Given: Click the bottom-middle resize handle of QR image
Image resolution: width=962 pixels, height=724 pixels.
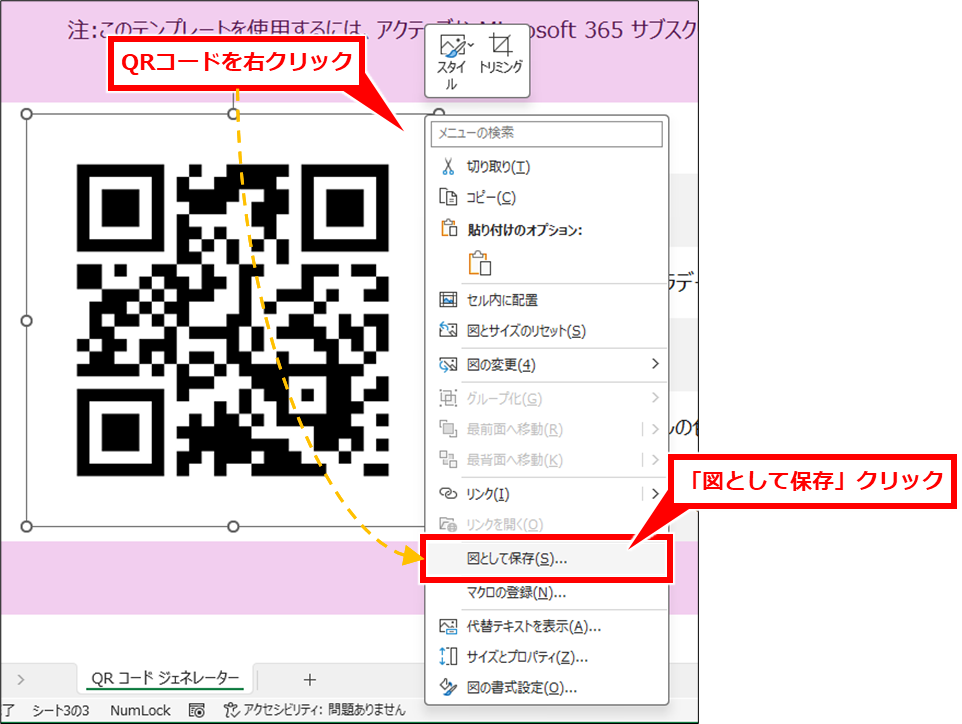Looking at the screenshot, I should [x=233, y=526].
